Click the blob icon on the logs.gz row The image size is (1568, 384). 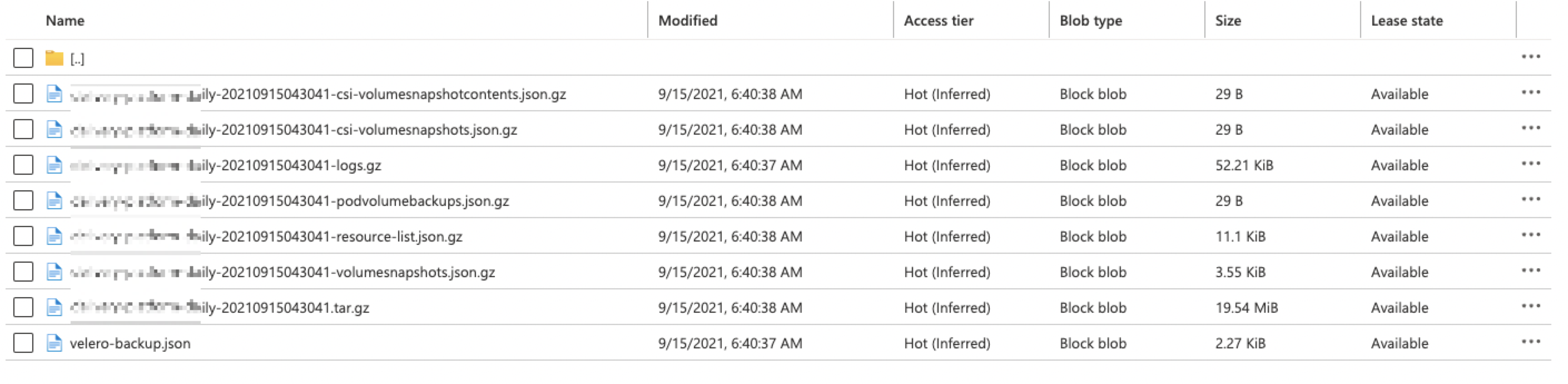[53, 165]
